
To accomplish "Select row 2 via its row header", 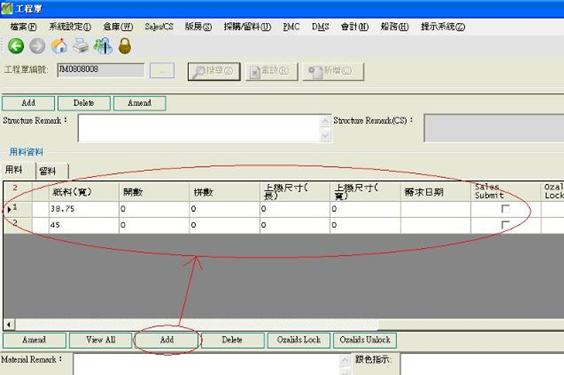I will coord(18,225).
